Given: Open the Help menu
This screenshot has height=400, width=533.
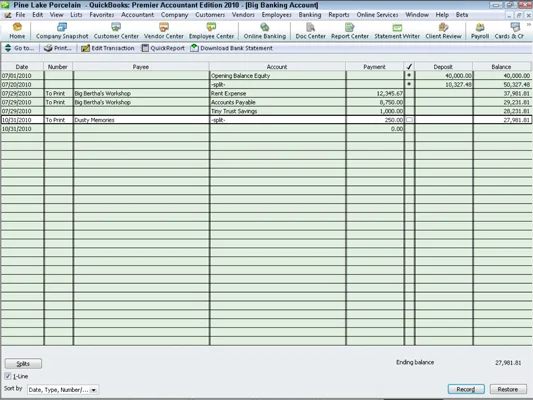Looking at the screenshot, I should coord(442,15).
